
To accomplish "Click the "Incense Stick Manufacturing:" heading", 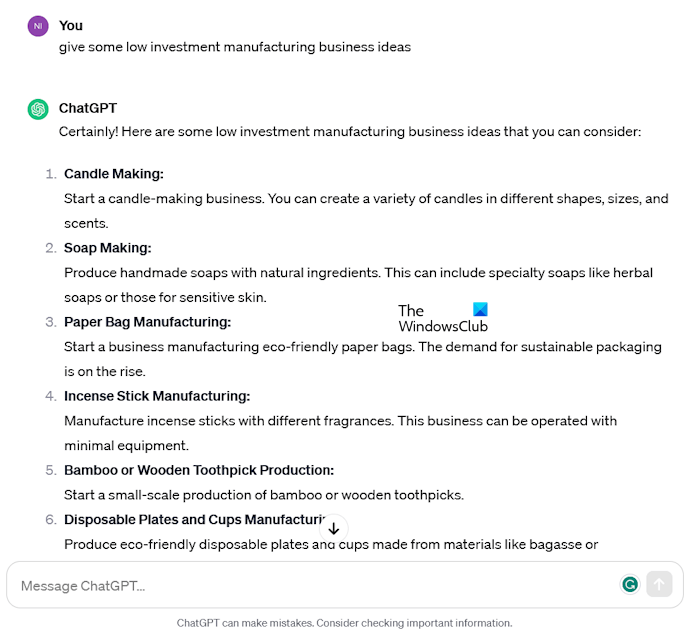I will (157, 396).
